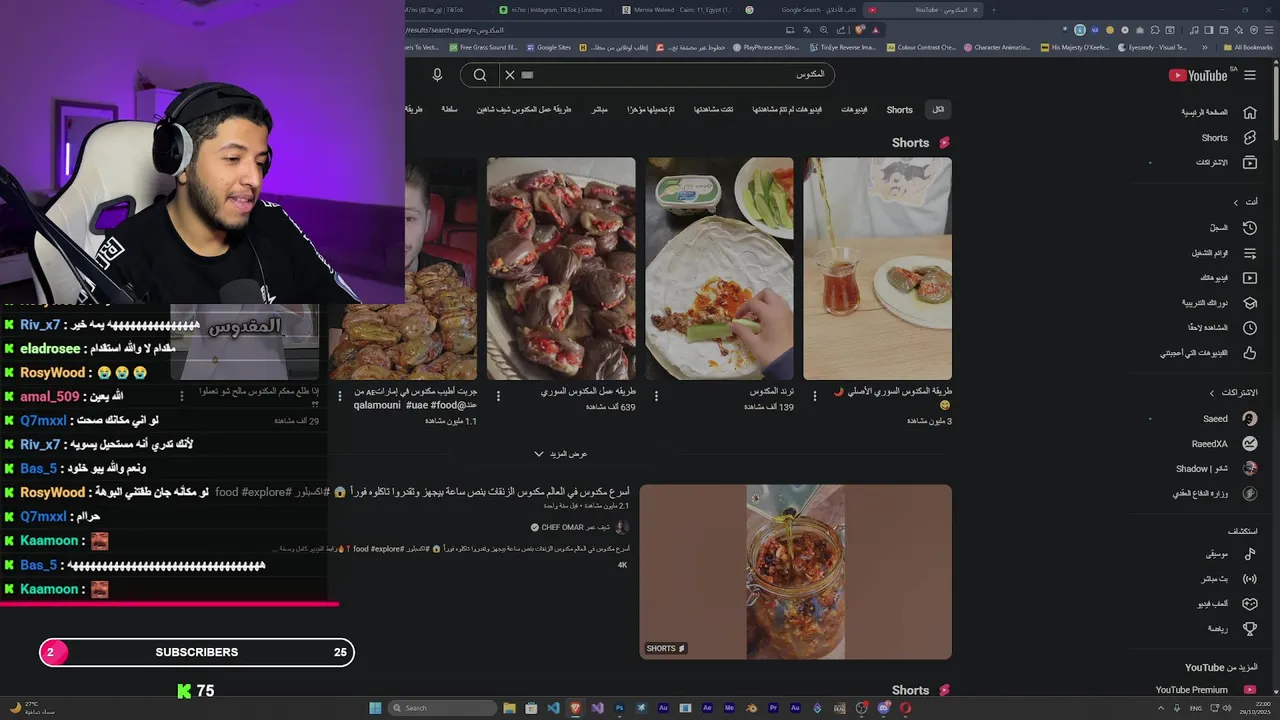Click the Brave shields icon
The image size is (1280, 720).
click(860, 30)
